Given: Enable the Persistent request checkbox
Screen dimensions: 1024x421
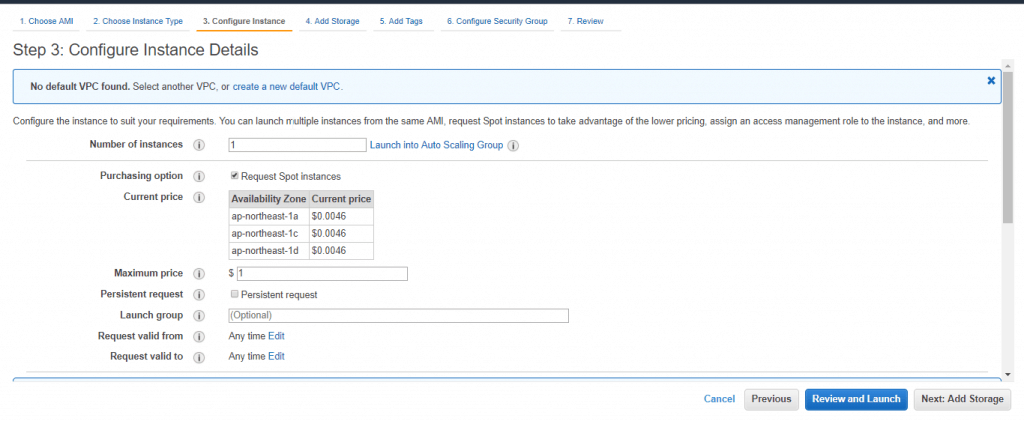Looking at the screenshot, I should [234, 294].
